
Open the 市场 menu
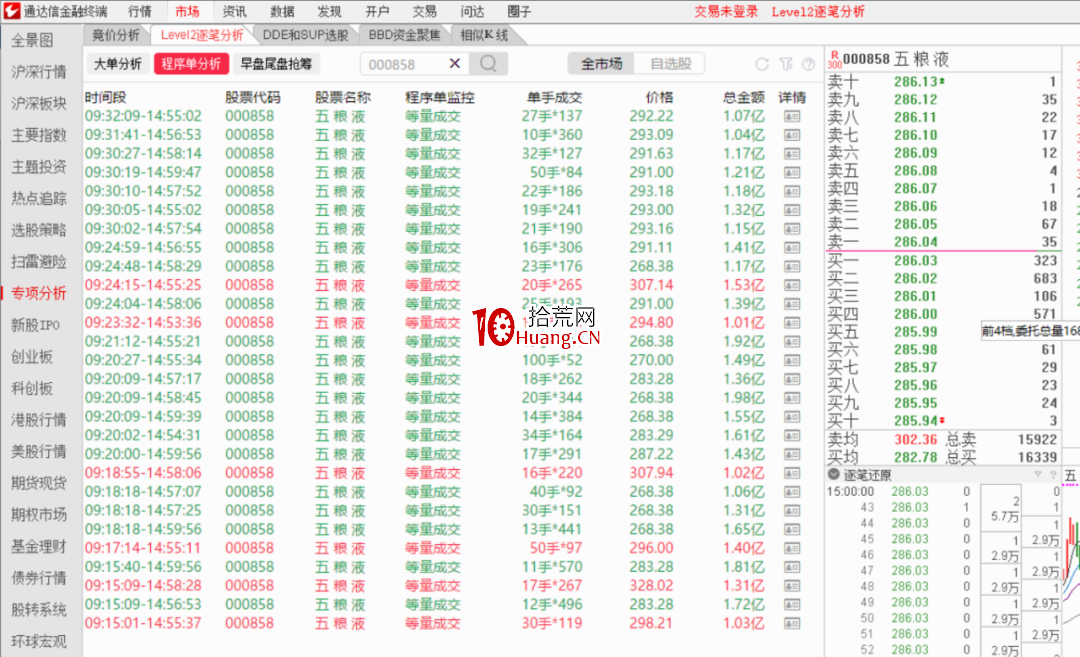tap(187, 12)
